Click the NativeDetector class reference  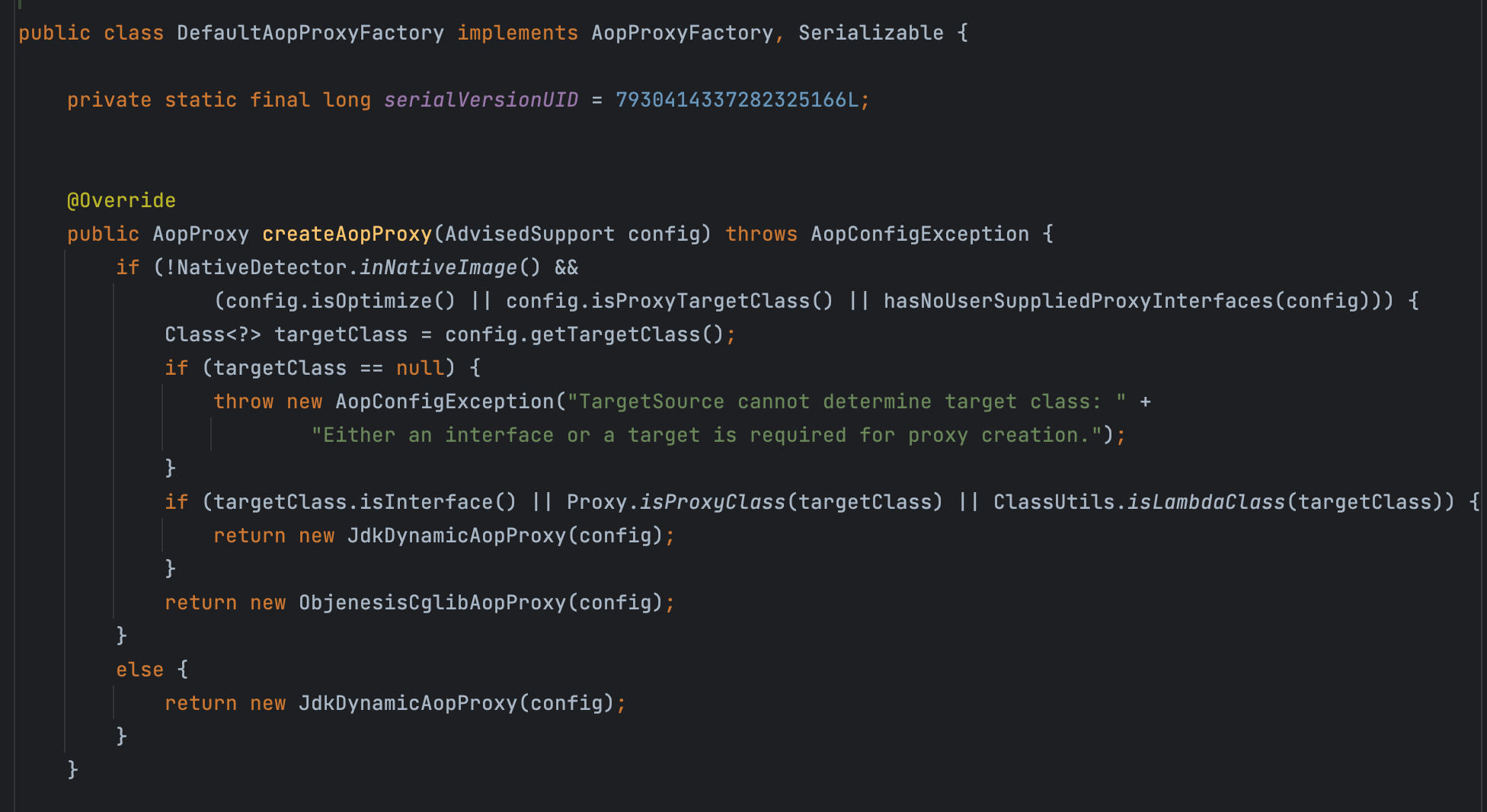pos(261,267)
